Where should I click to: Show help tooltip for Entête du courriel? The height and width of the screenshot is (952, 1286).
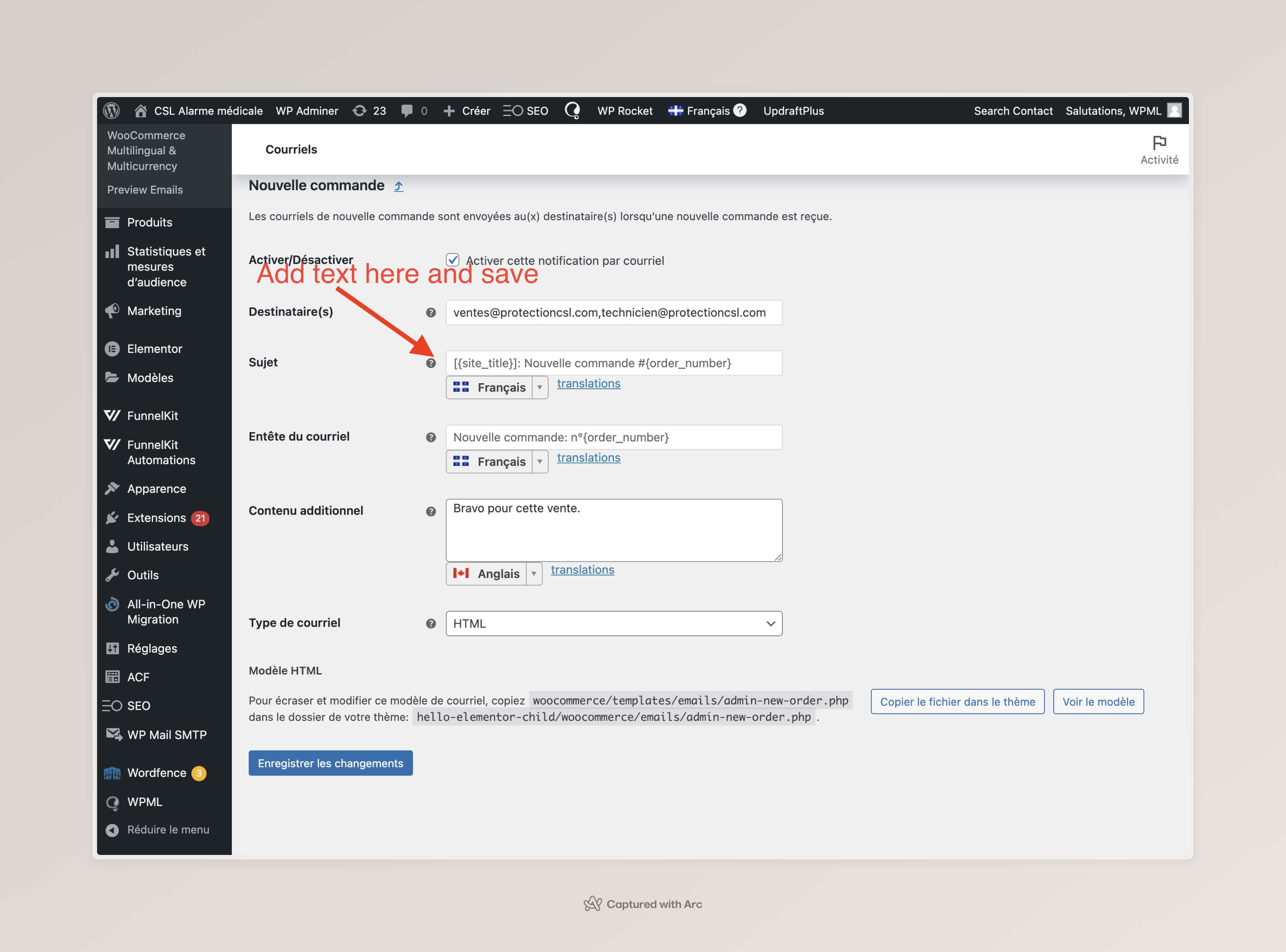click(430, 437)
